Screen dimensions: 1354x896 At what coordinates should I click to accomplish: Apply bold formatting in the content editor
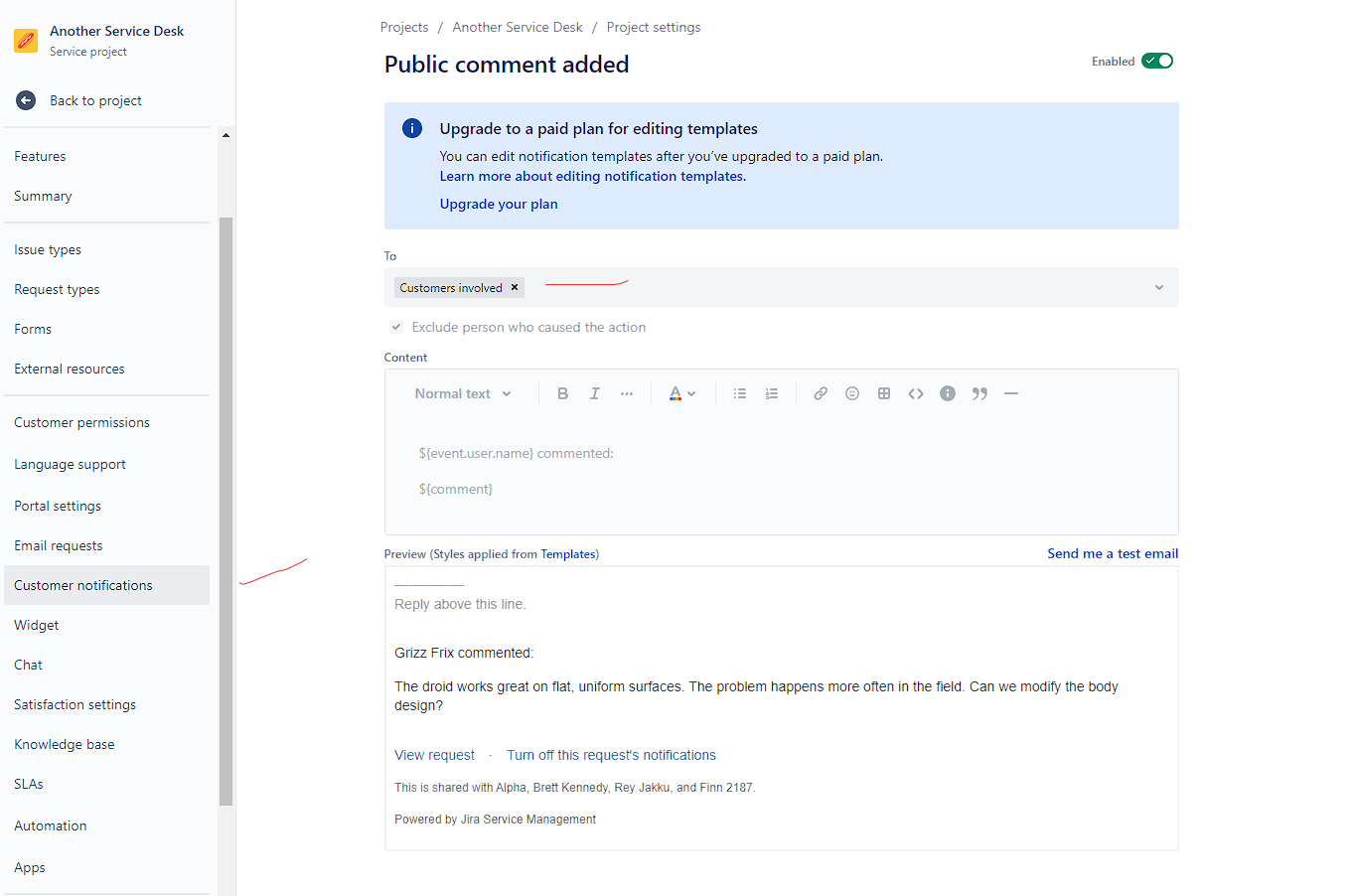pyautogui.click(x=562, y=392)
